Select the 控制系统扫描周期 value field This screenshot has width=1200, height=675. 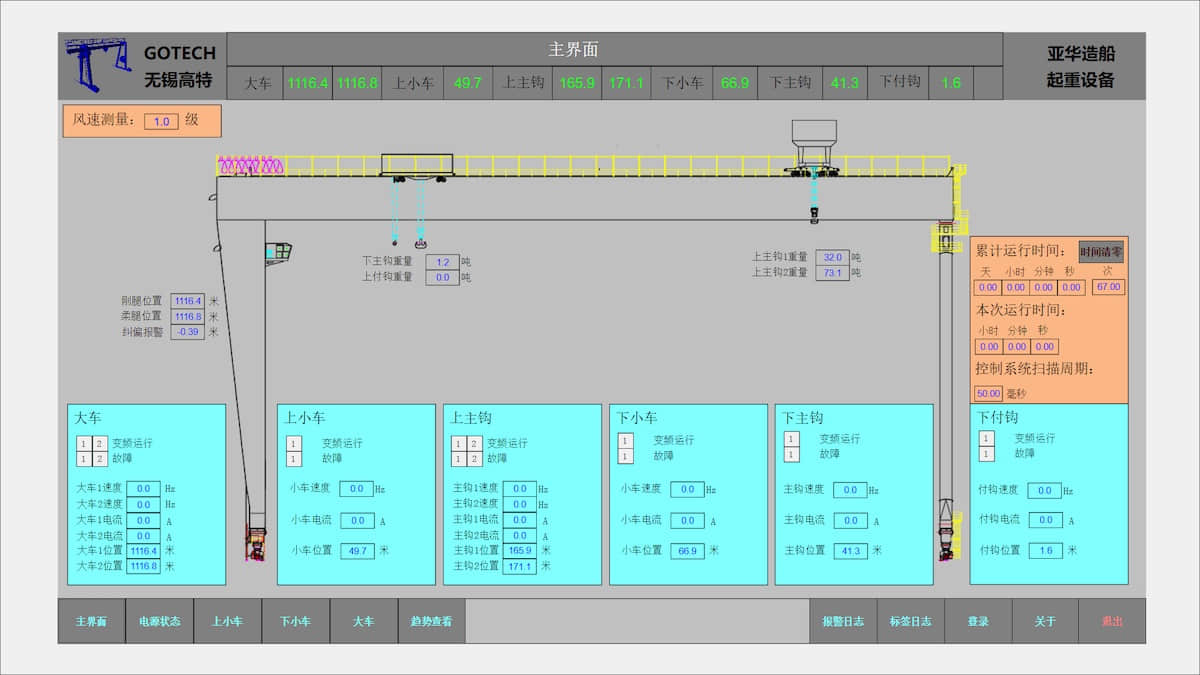click(988, 393)
